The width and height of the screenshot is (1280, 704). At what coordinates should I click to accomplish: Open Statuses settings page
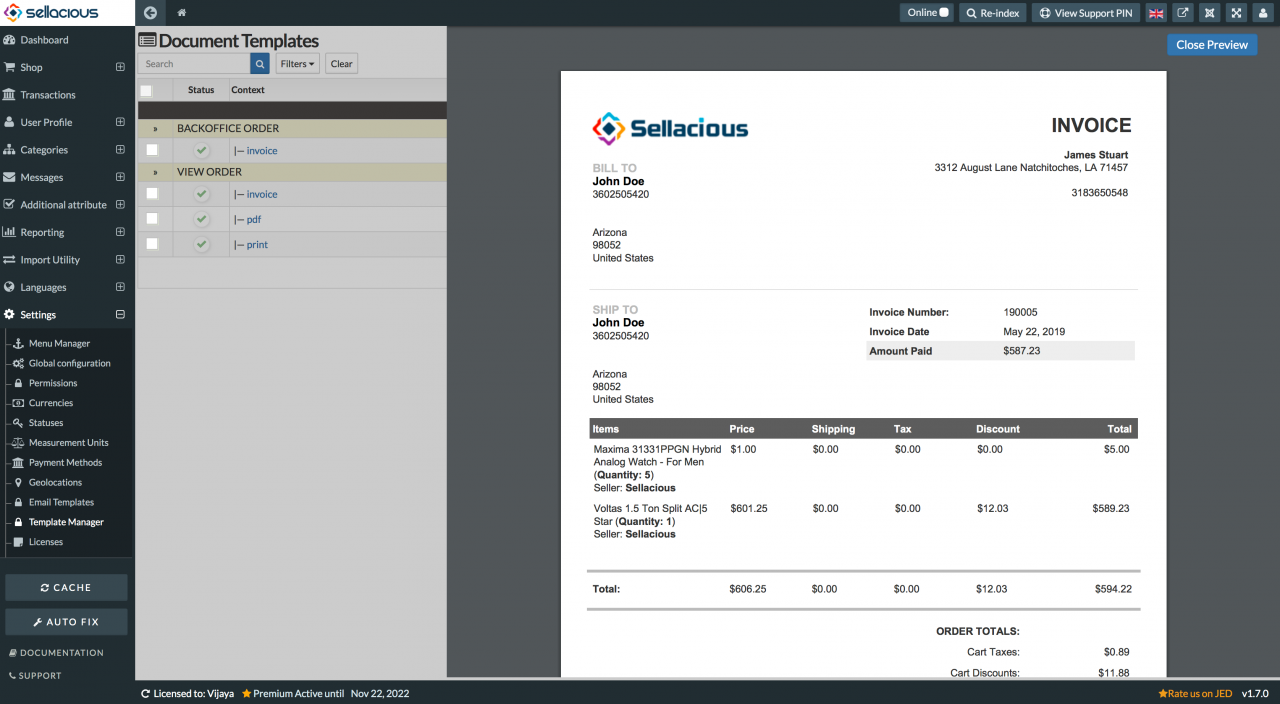click(x=46, y=423)
